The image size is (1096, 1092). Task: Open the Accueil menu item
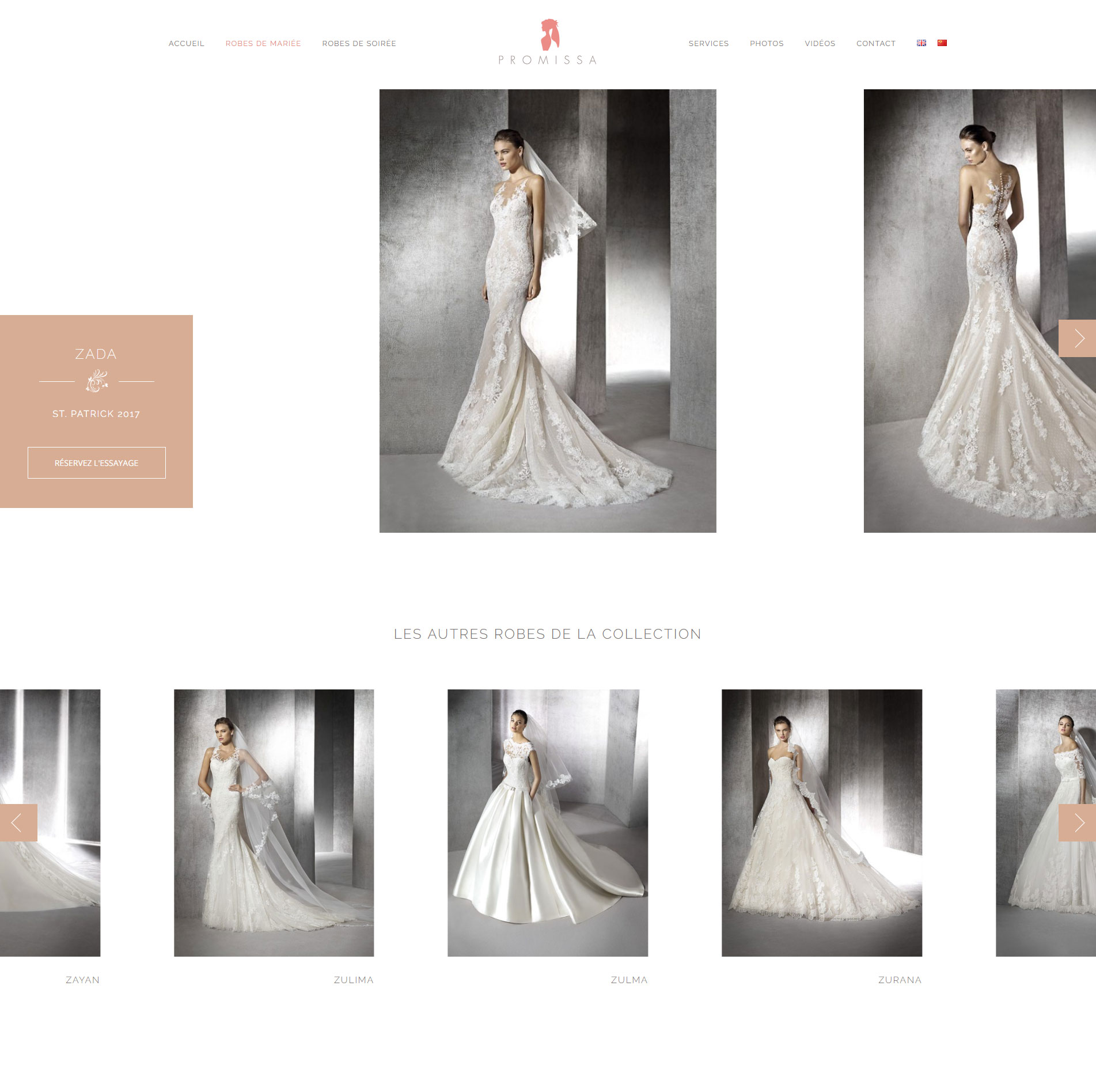pyautogui.click(x=187, y=44)
